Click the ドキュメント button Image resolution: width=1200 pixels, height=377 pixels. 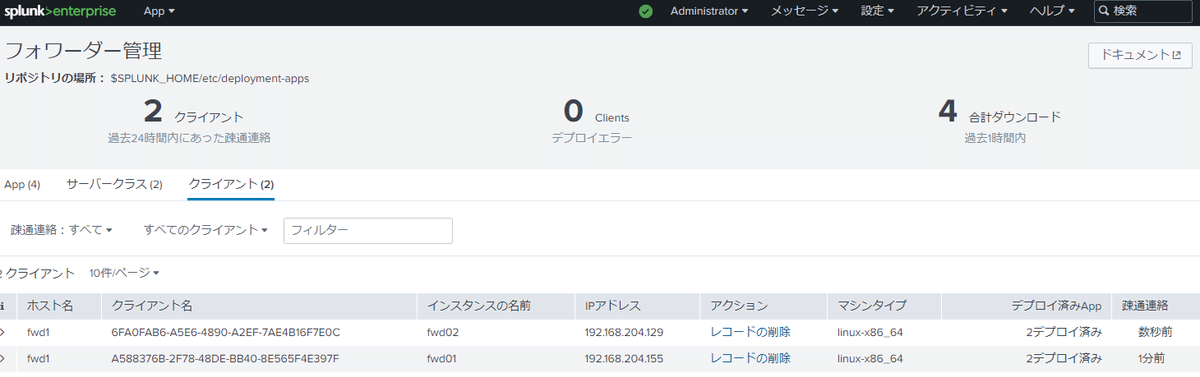click(x=1140, y=56)
